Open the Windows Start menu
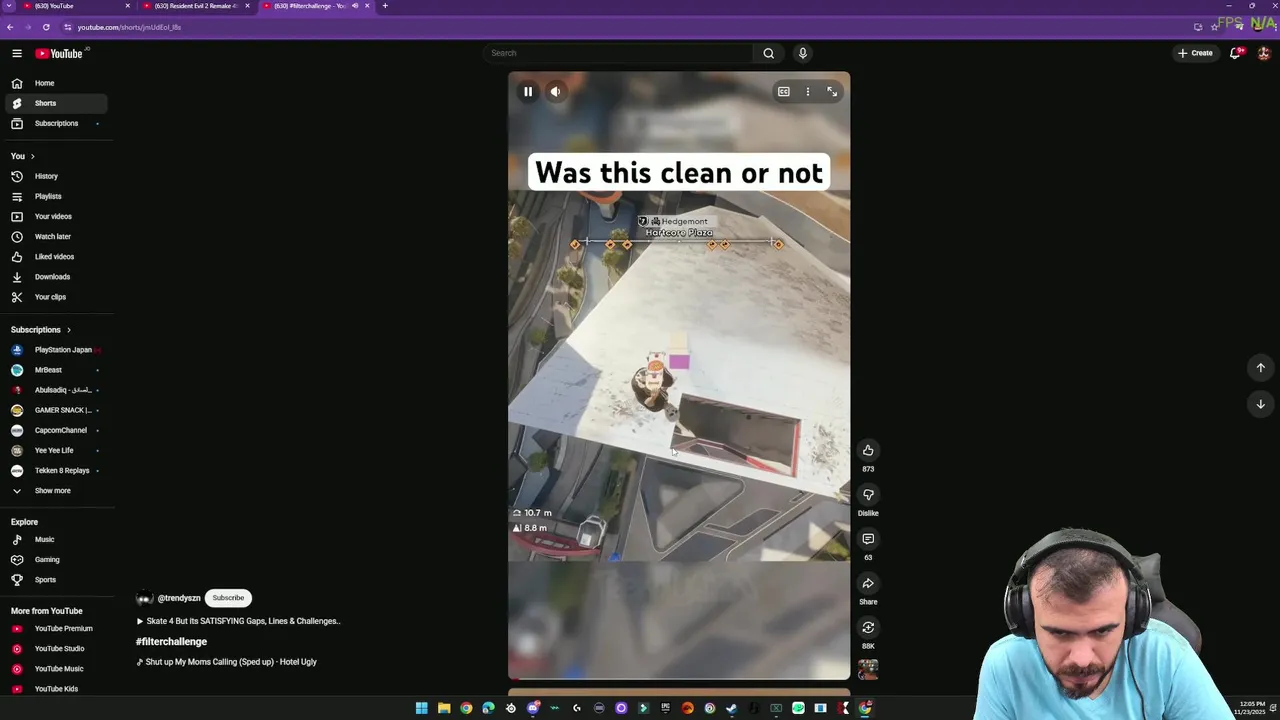 pyautogui.click(x=422, y=708)
